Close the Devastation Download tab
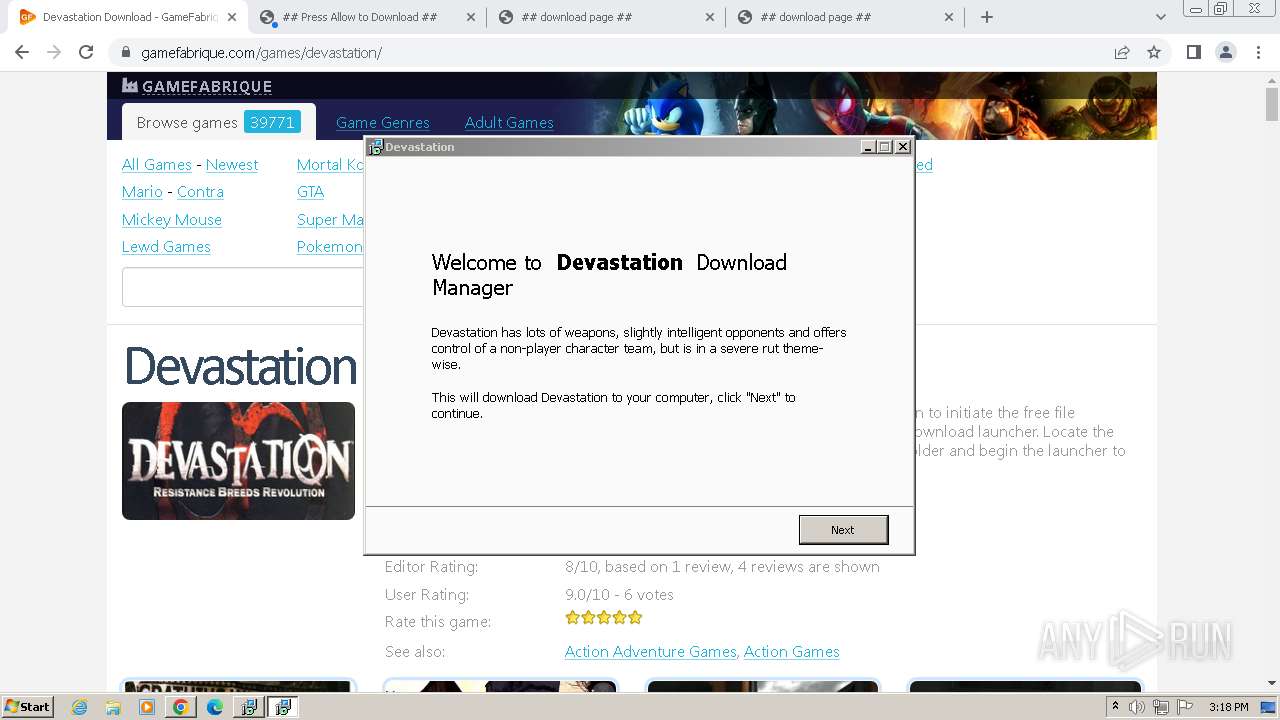 (x=232, y=17)
